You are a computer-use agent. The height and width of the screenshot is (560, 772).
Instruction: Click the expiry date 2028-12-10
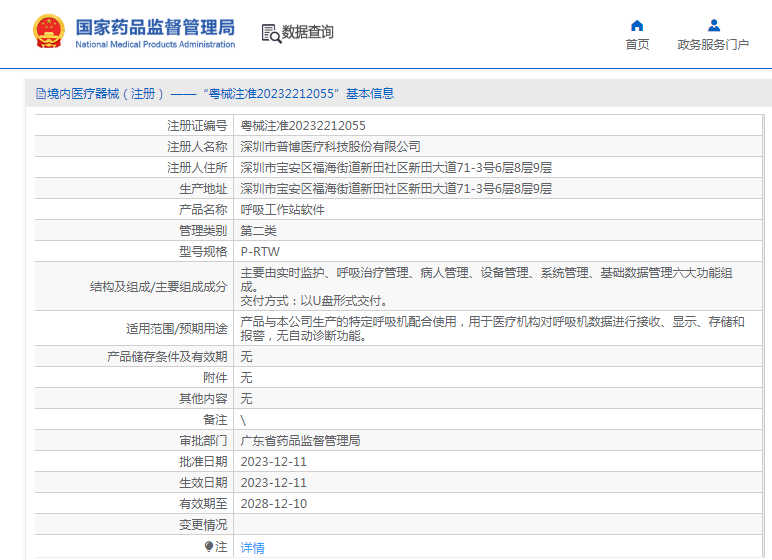274,504
